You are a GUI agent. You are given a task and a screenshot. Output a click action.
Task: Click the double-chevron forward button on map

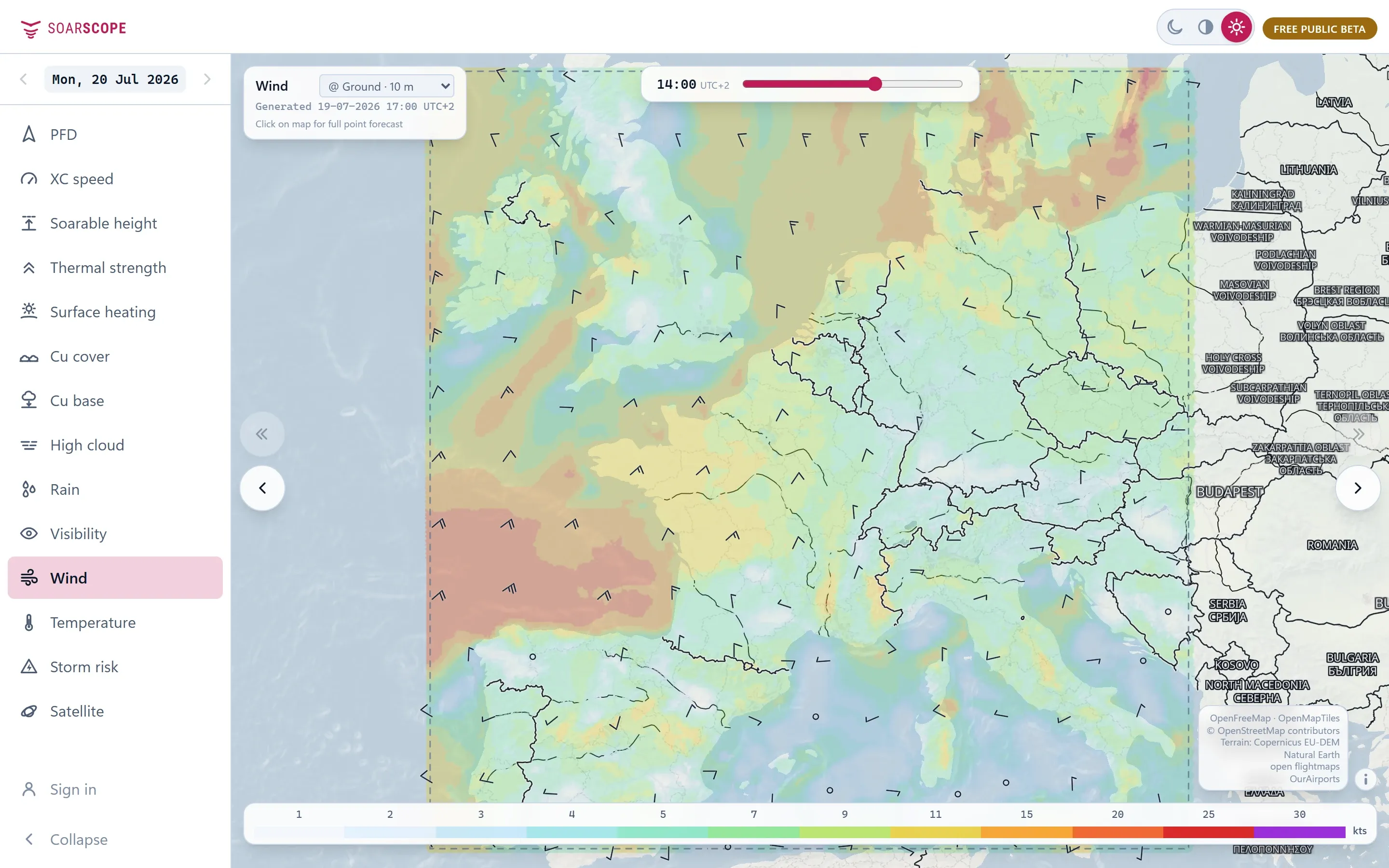pyautogui.click(x=1358, y=434)
